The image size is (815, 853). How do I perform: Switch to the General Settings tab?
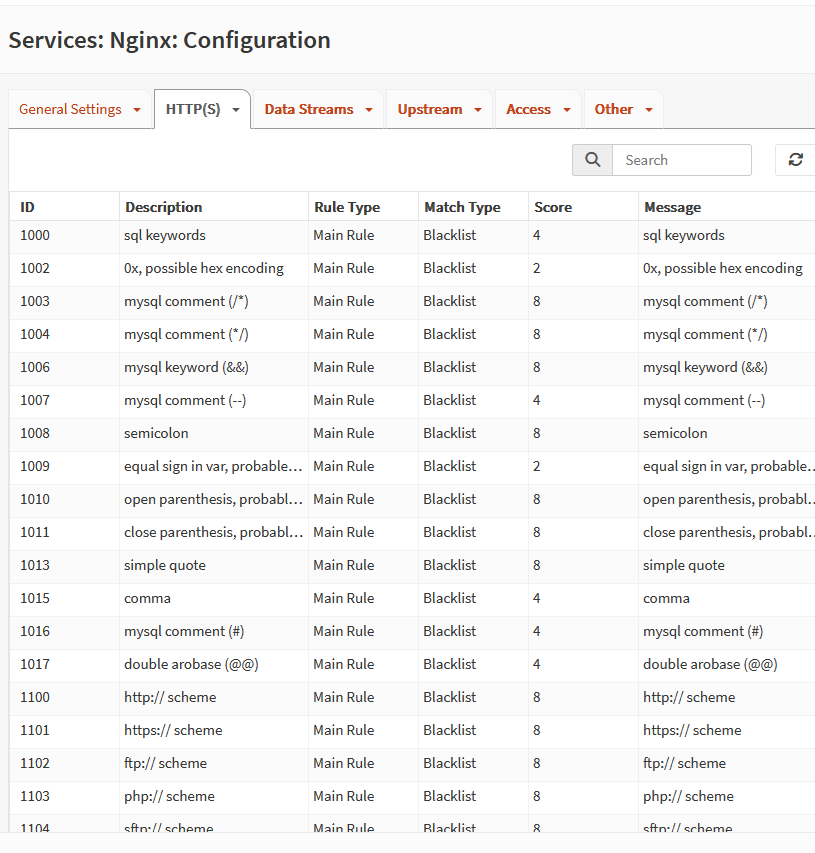(71, 109)
